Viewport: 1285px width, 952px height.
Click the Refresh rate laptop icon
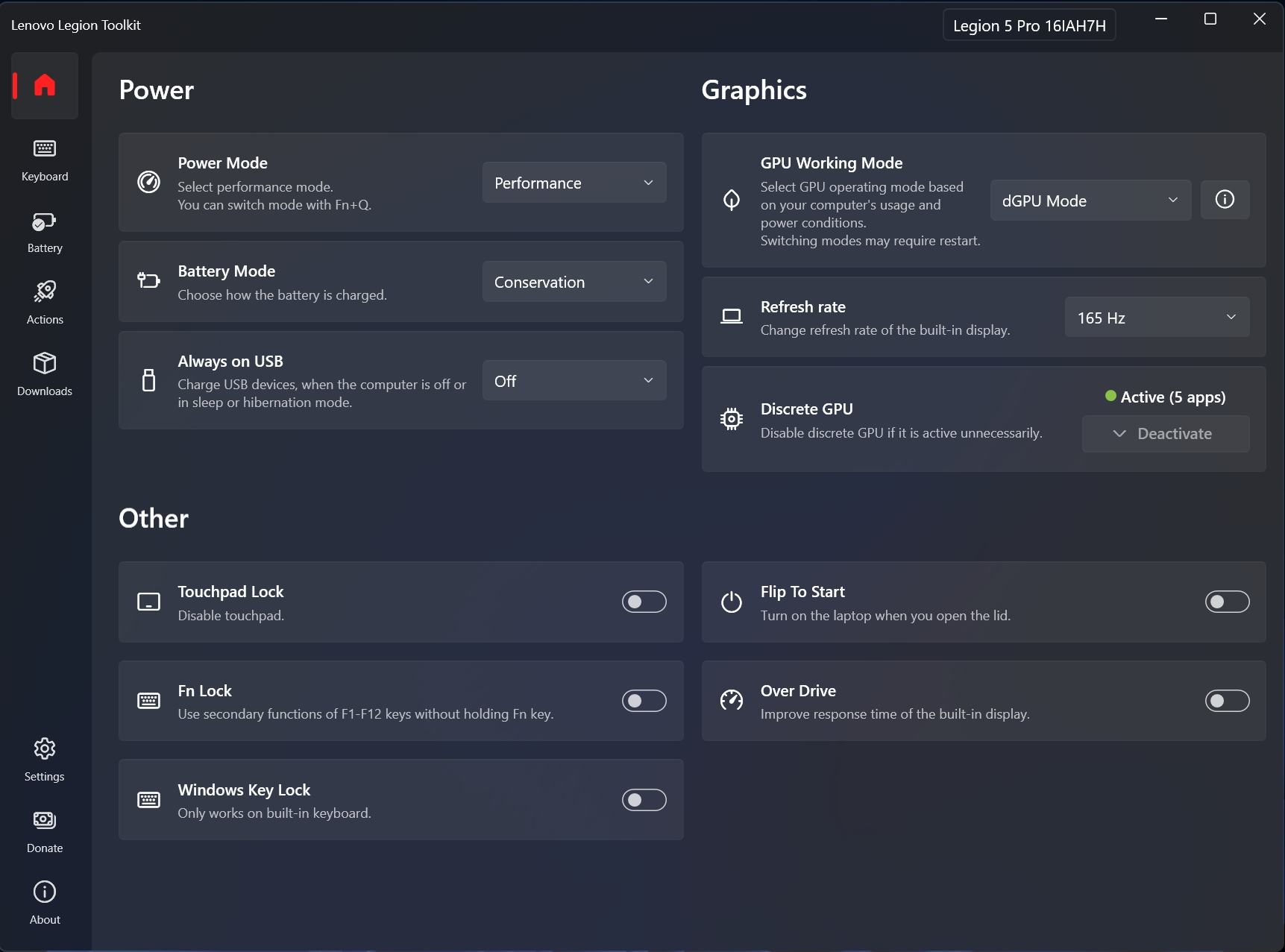(x=732, y=317)
